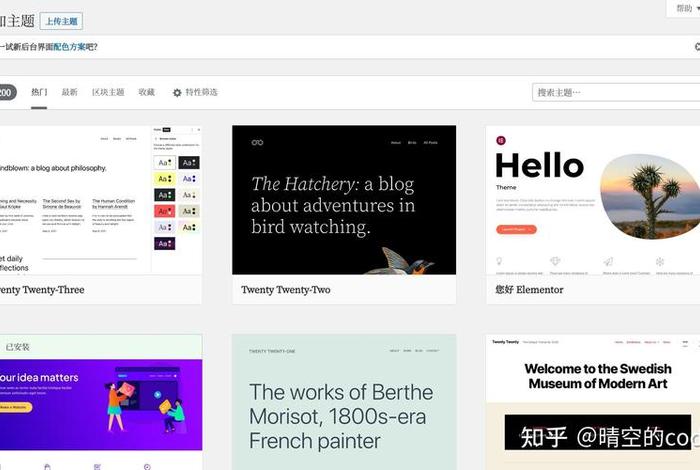
Task: Click the Twenty Twenty-Two theme name
Action: coord(286,290)
